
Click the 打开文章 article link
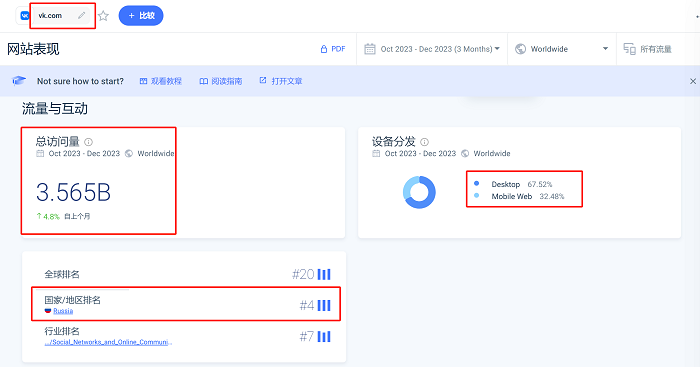coord(281,81)
